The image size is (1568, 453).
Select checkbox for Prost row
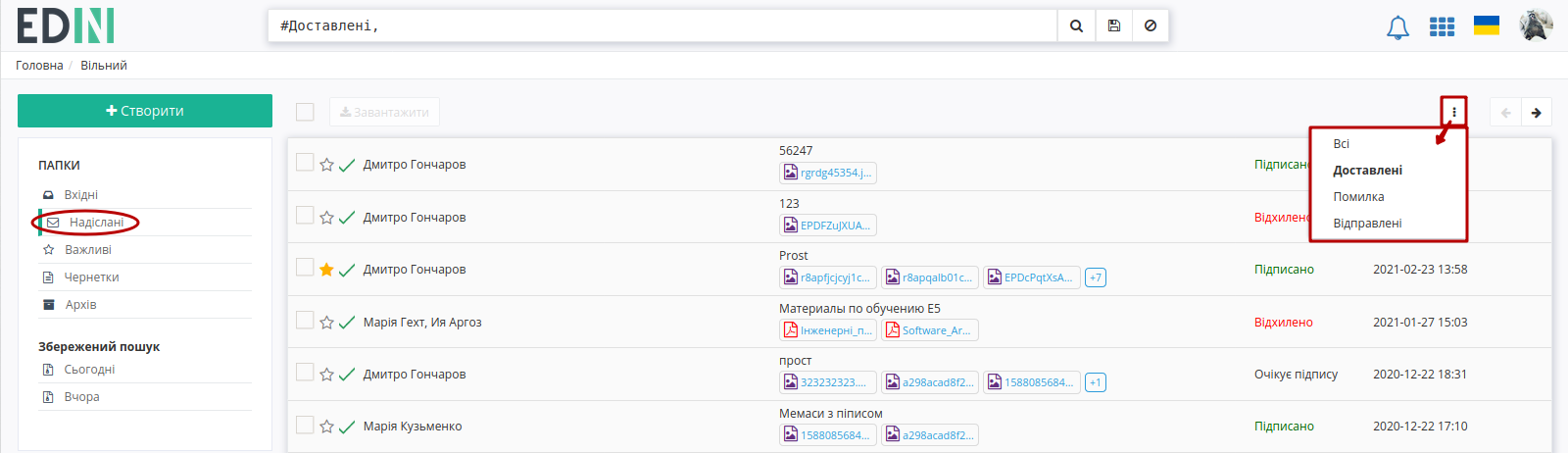[x=305, y=267]
